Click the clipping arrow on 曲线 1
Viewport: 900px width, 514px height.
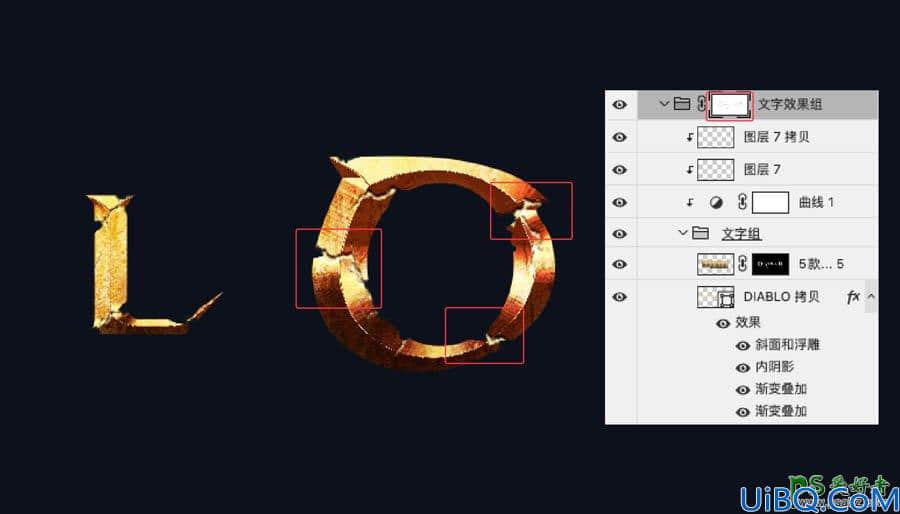(x=690, y=203)
